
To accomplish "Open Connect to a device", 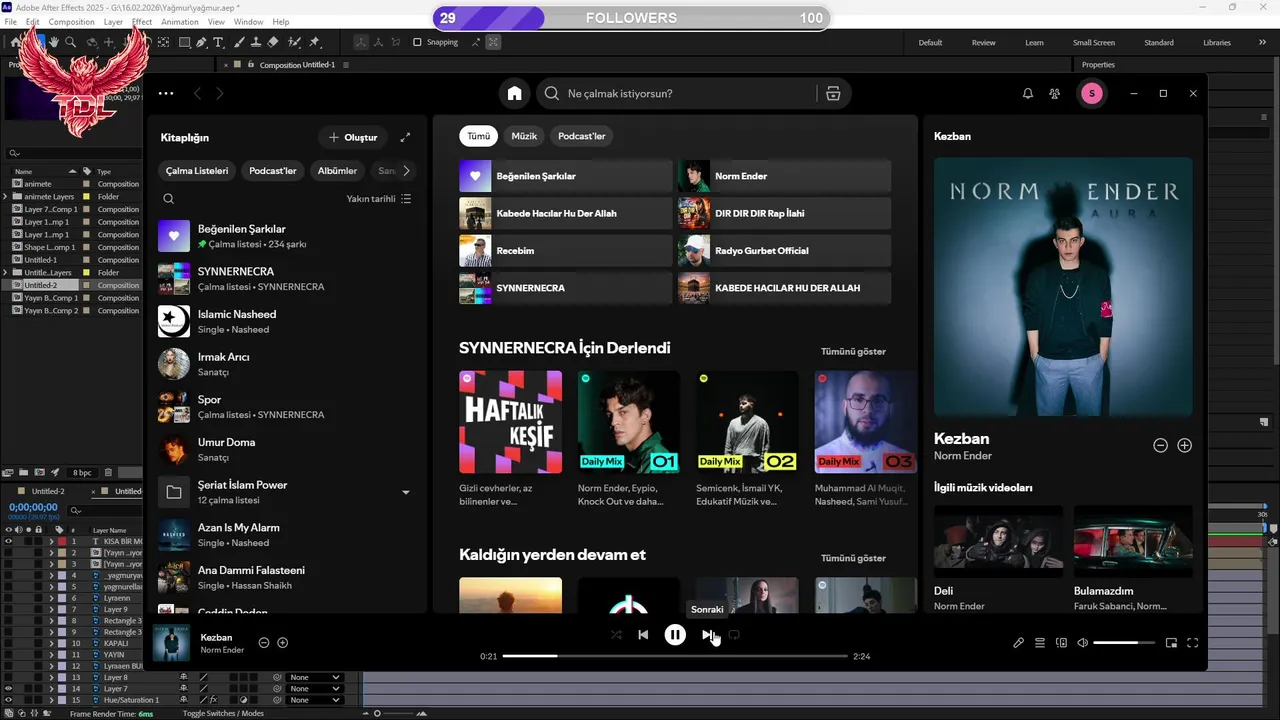I will coord(1061,643).
